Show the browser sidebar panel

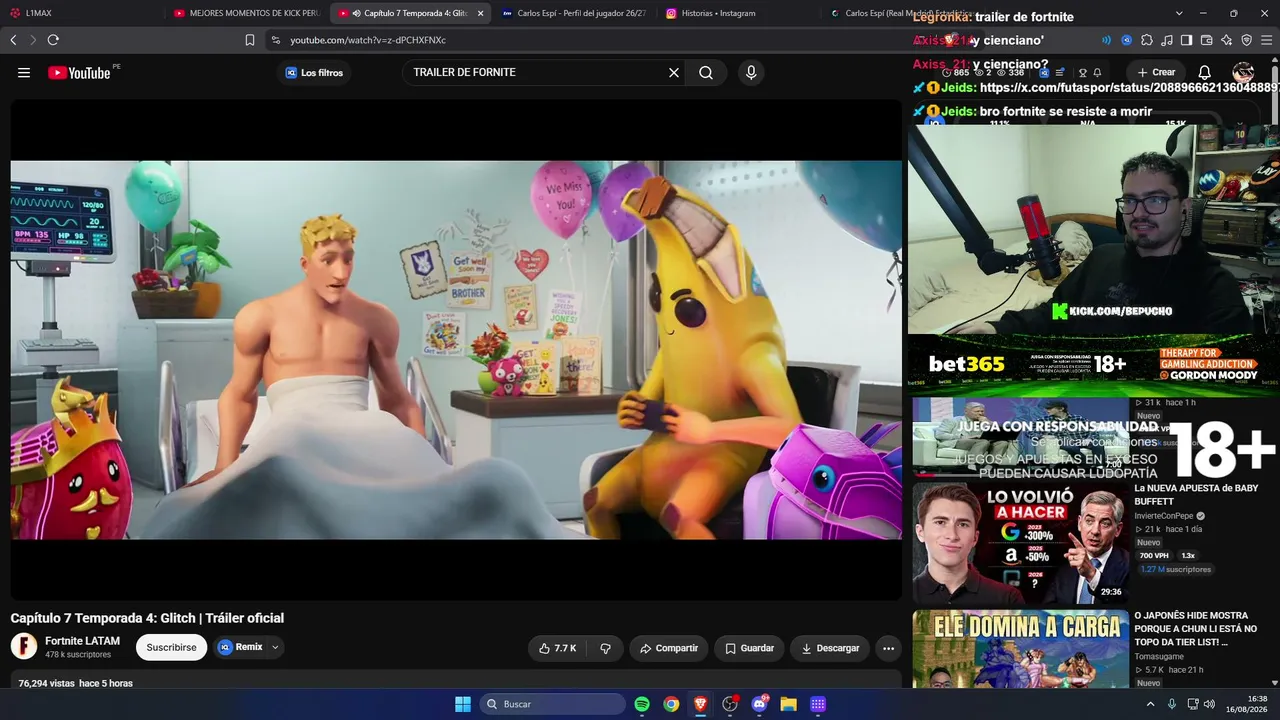click(x=1186, y=40)
